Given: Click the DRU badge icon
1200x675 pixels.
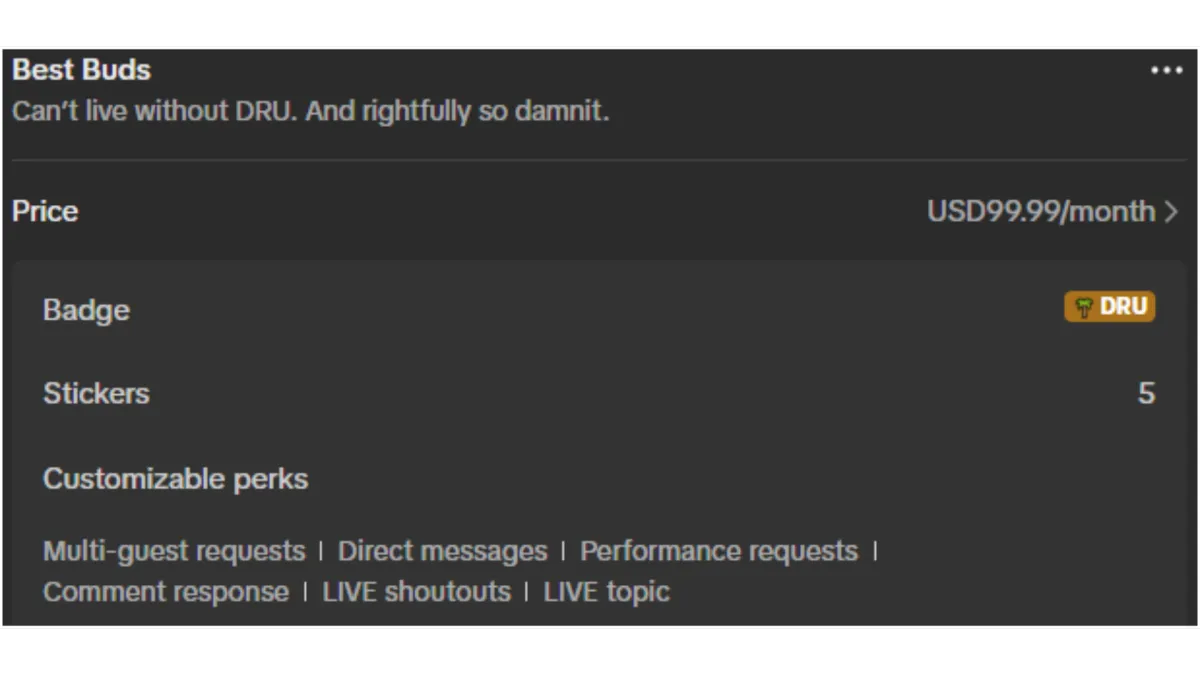Looking at the screenshot, I should coord(1110,306).
